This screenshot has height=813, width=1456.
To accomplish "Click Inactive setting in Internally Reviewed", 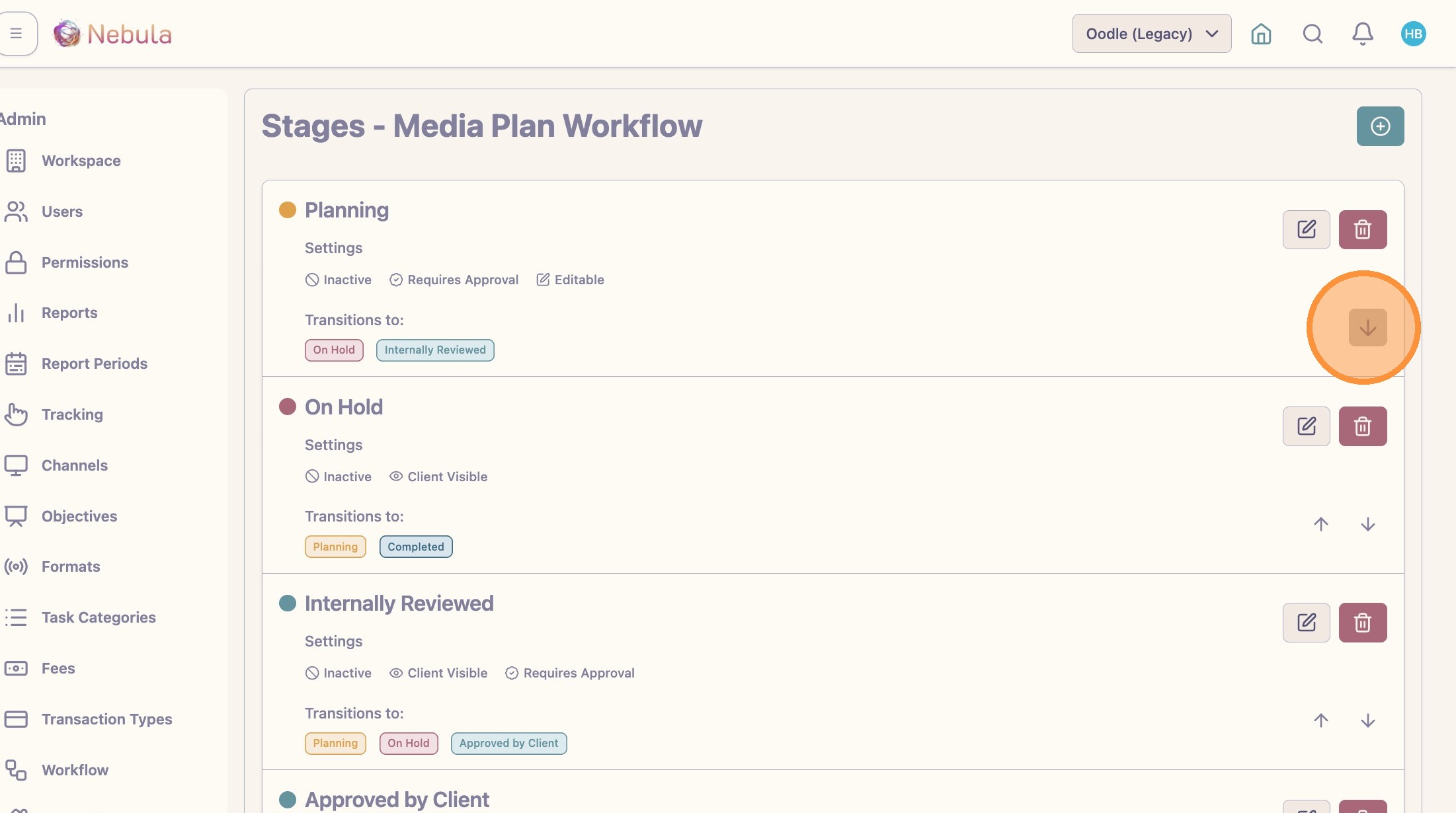I will click(x=338, y=673).
